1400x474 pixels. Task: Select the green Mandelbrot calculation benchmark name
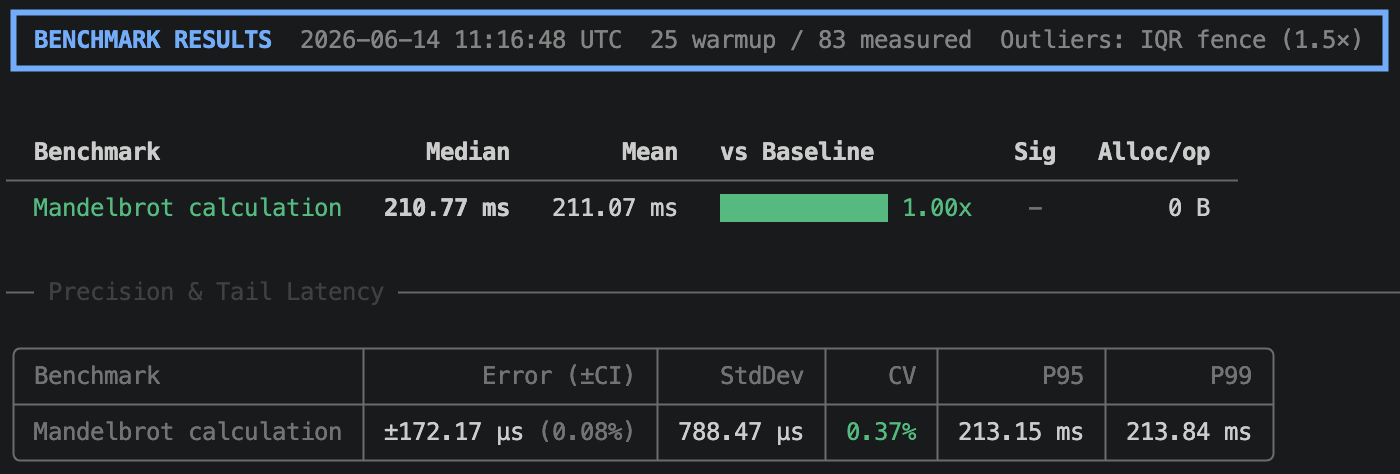[x=188, y=208]
